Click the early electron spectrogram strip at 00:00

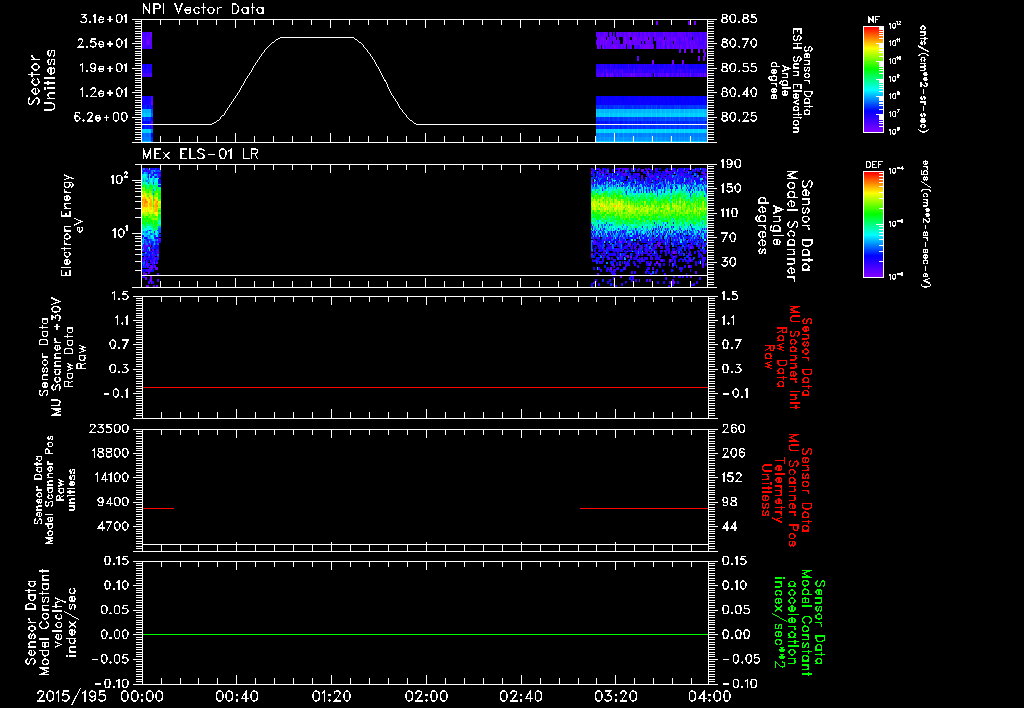pos(151,227)
